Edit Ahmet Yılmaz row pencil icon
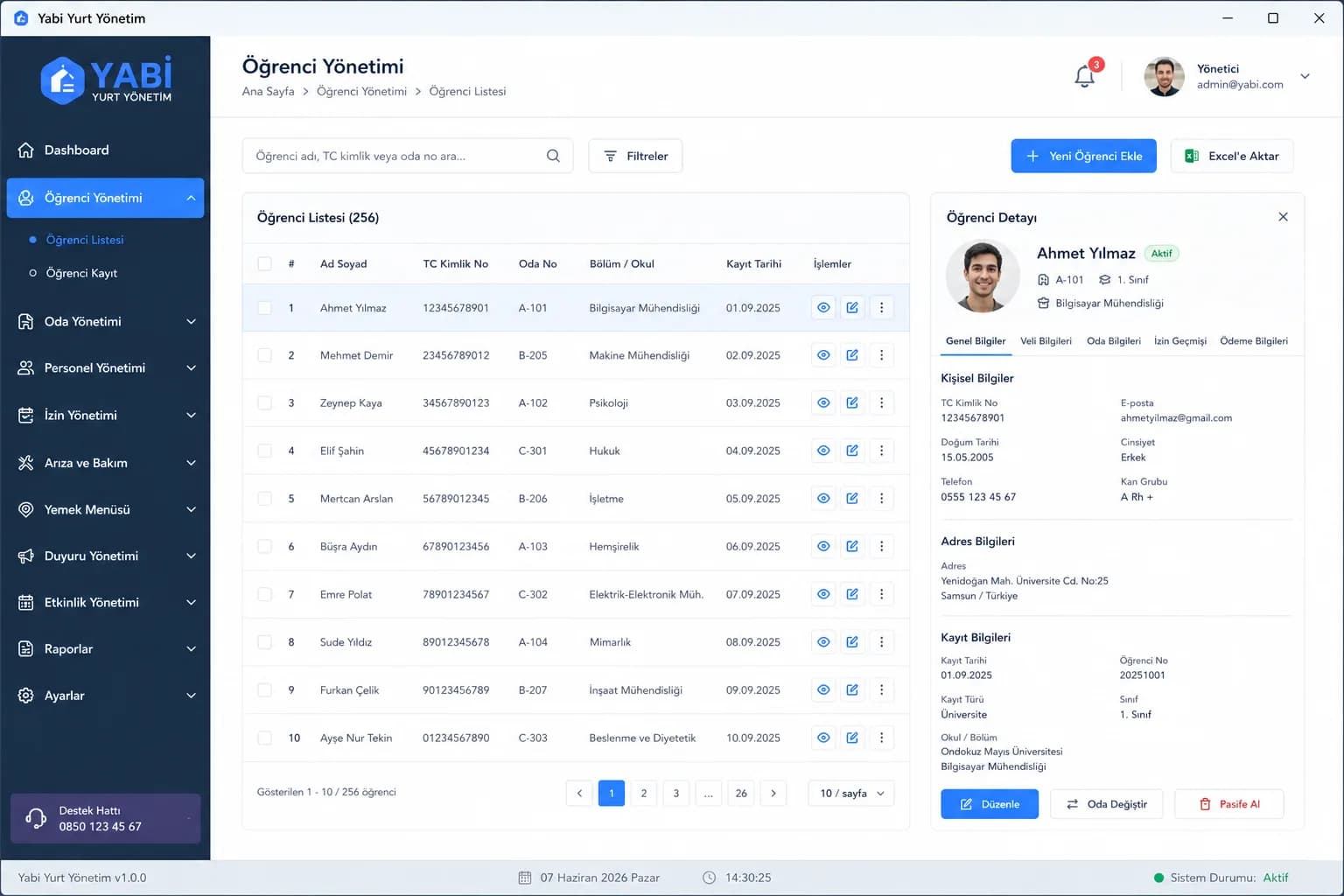This screenshot has height=896, width=1344. point(852,308)
